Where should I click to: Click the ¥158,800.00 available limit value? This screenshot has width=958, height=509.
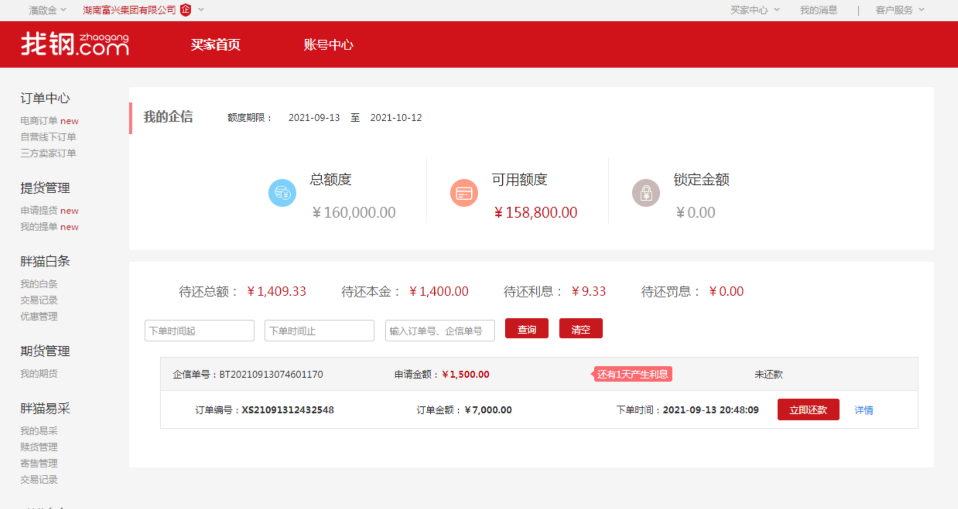535,213
